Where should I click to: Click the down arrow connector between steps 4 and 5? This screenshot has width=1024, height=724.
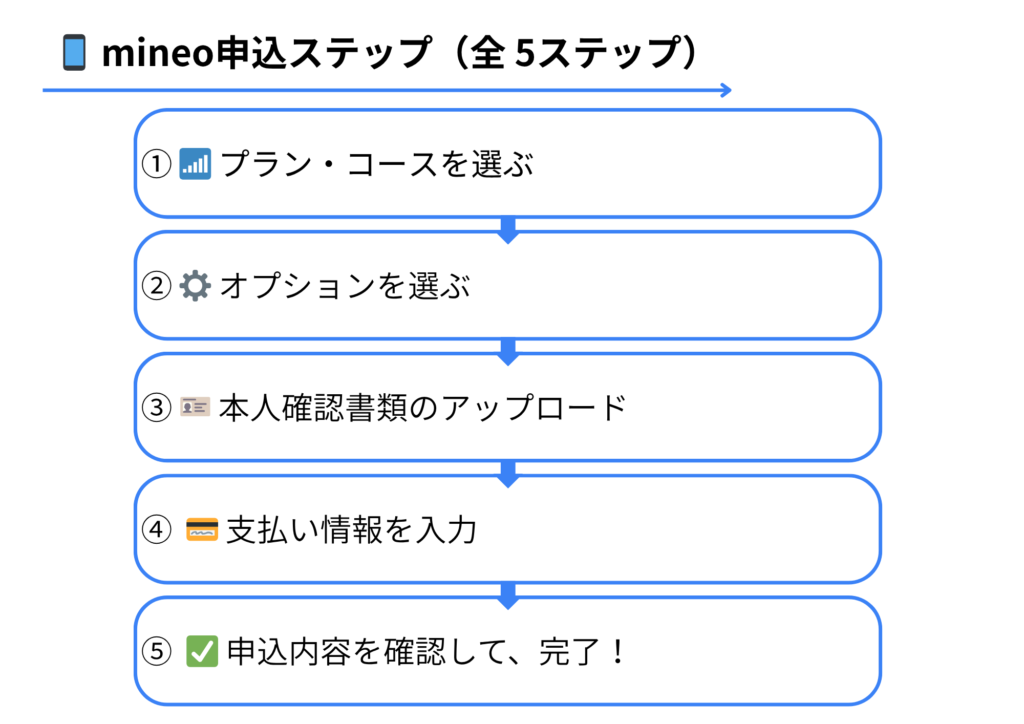tap(508, 596)
